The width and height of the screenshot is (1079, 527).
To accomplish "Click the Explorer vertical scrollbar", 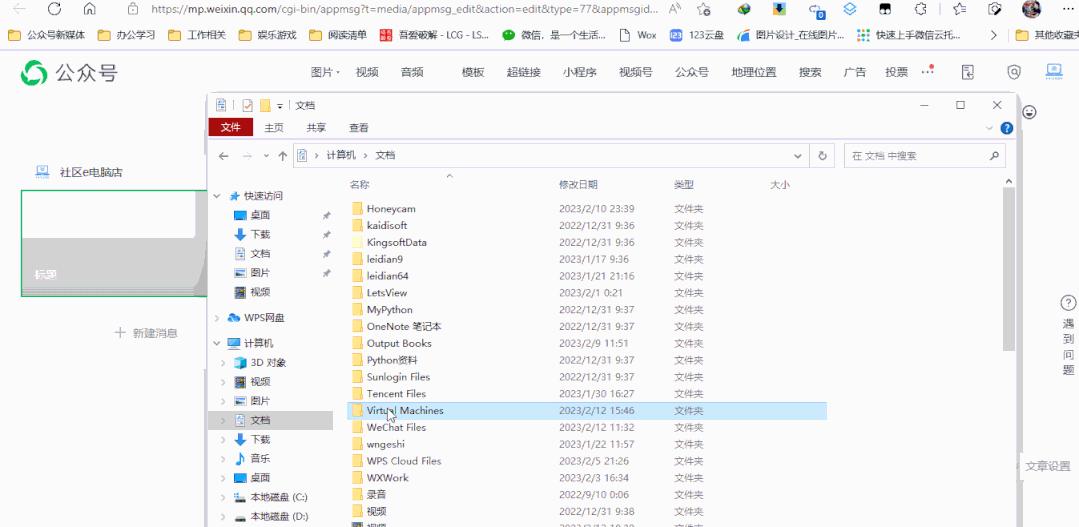I will 1009,268.
